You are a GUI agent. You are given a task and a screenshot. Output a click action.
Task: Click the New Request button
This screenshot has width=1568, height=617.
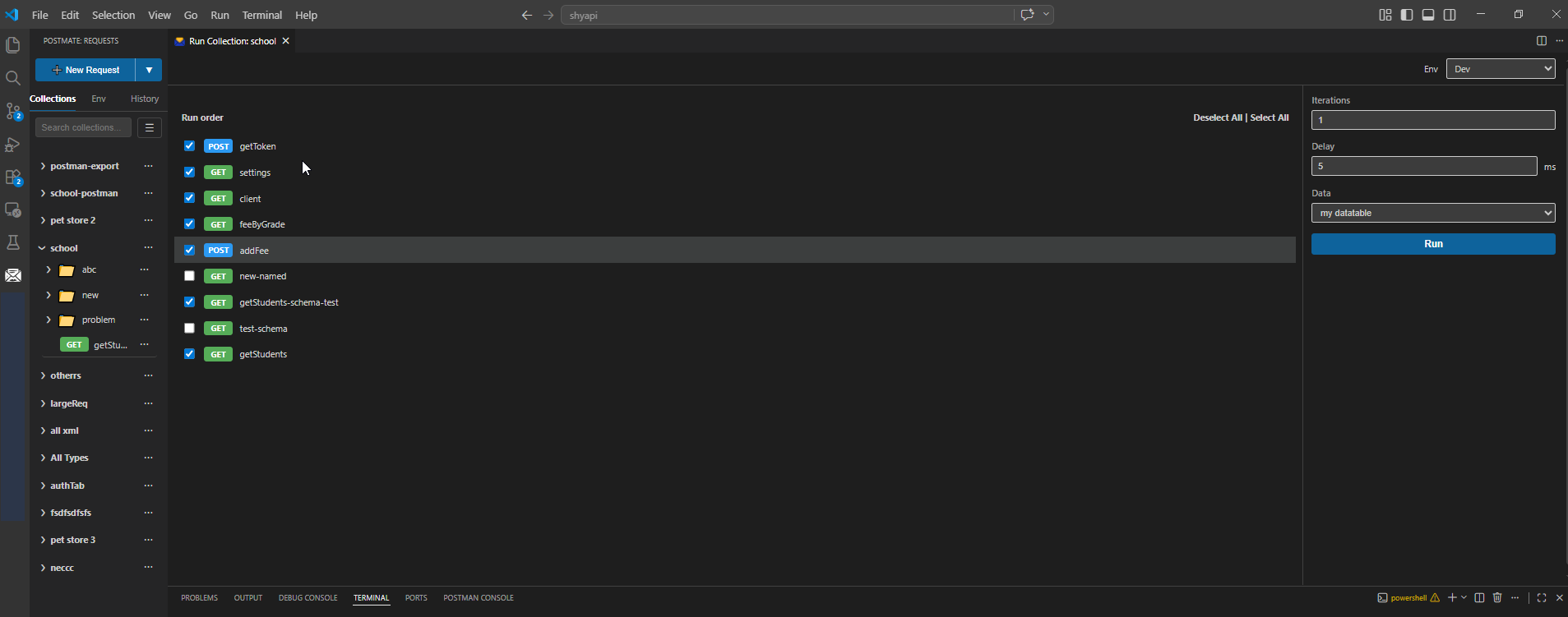[86, 70]
